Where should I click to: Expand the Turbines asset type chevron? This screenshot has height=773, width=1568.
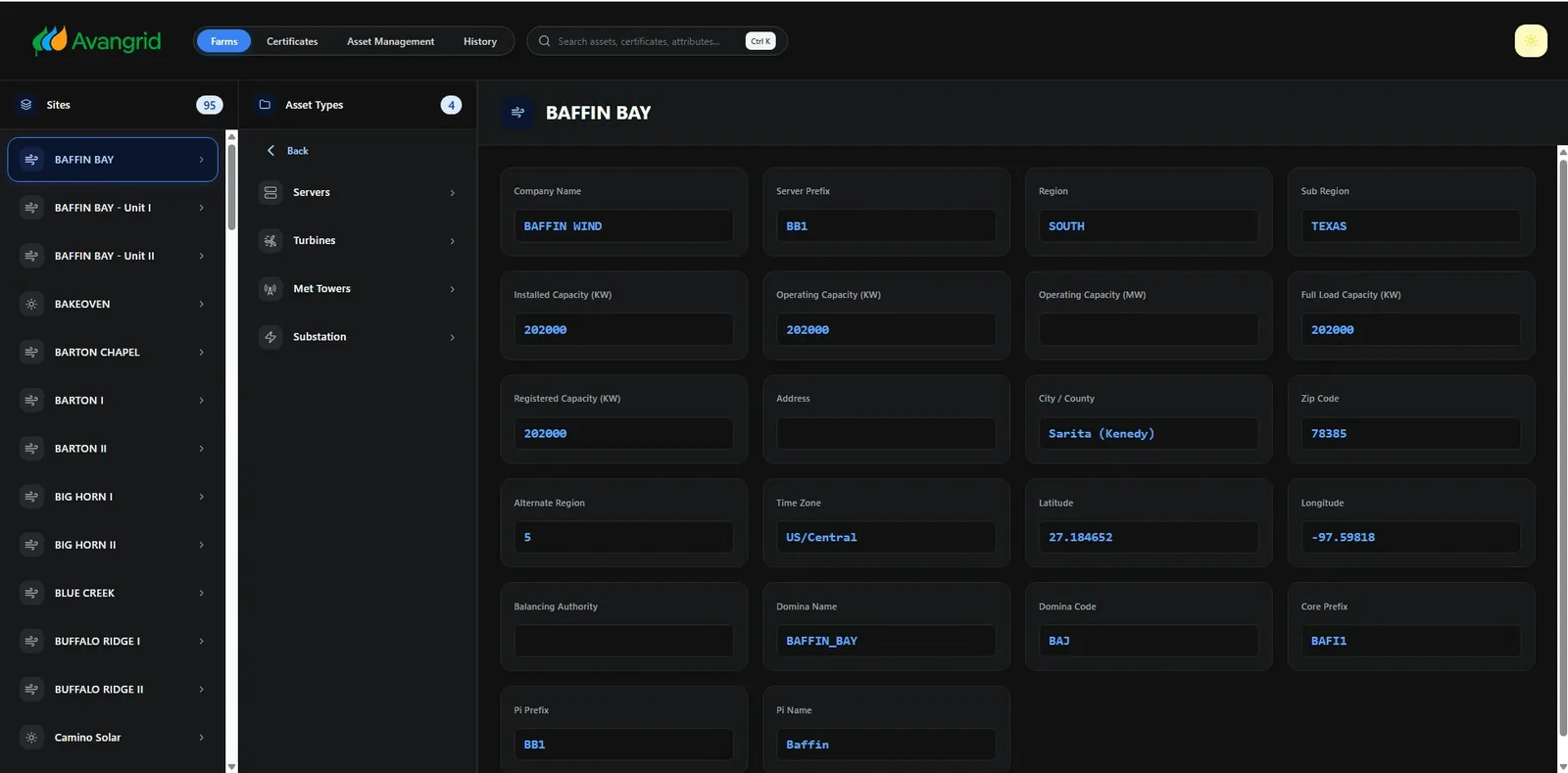[x=452, y=241]
